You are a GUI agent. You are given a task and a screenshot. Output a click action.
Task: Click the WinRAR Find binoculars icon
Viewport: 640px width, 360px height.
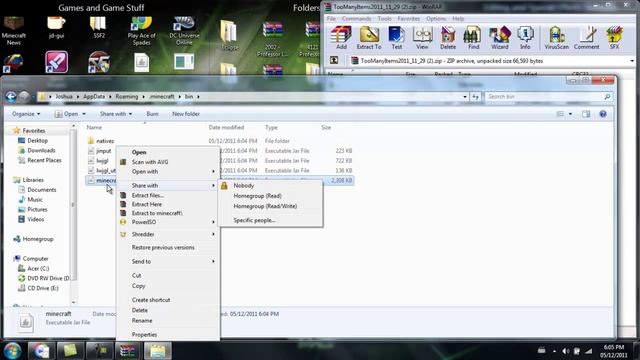pyautogui.click(x=473, y=38)
